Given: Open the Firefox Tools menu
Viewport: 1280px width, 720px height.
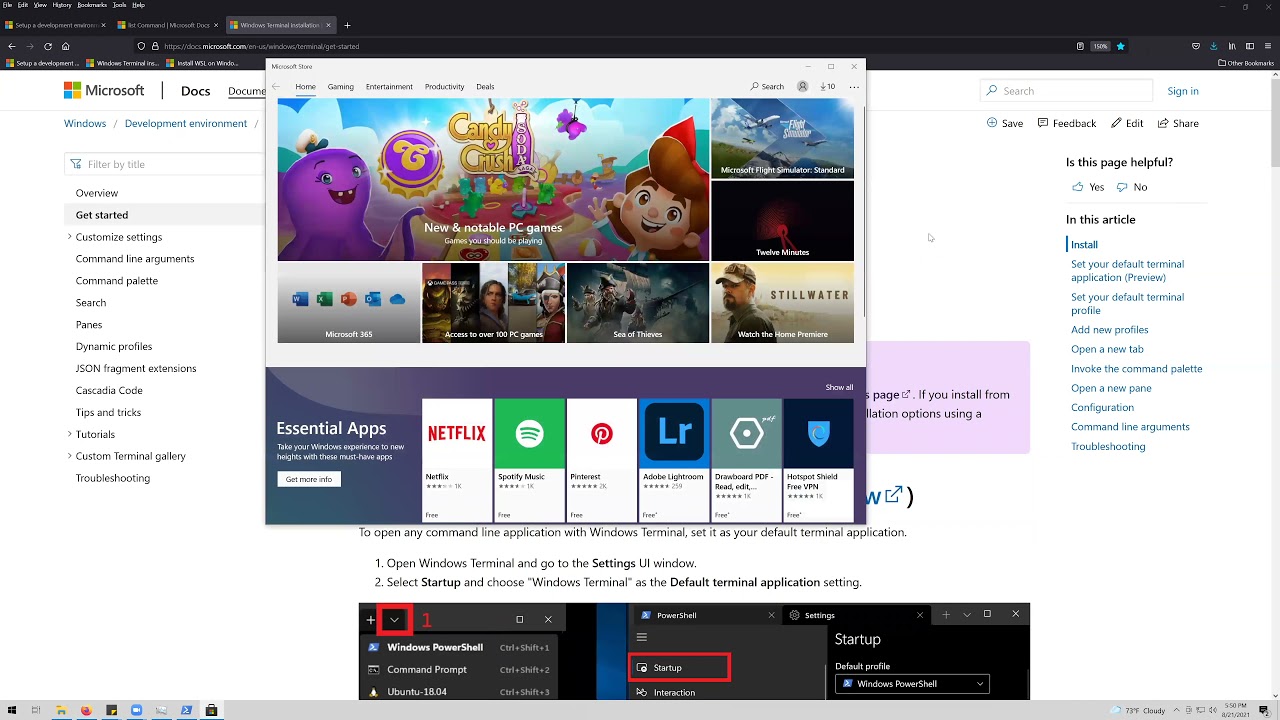Looking at the screenshot, I should click(x=119, y=5).
